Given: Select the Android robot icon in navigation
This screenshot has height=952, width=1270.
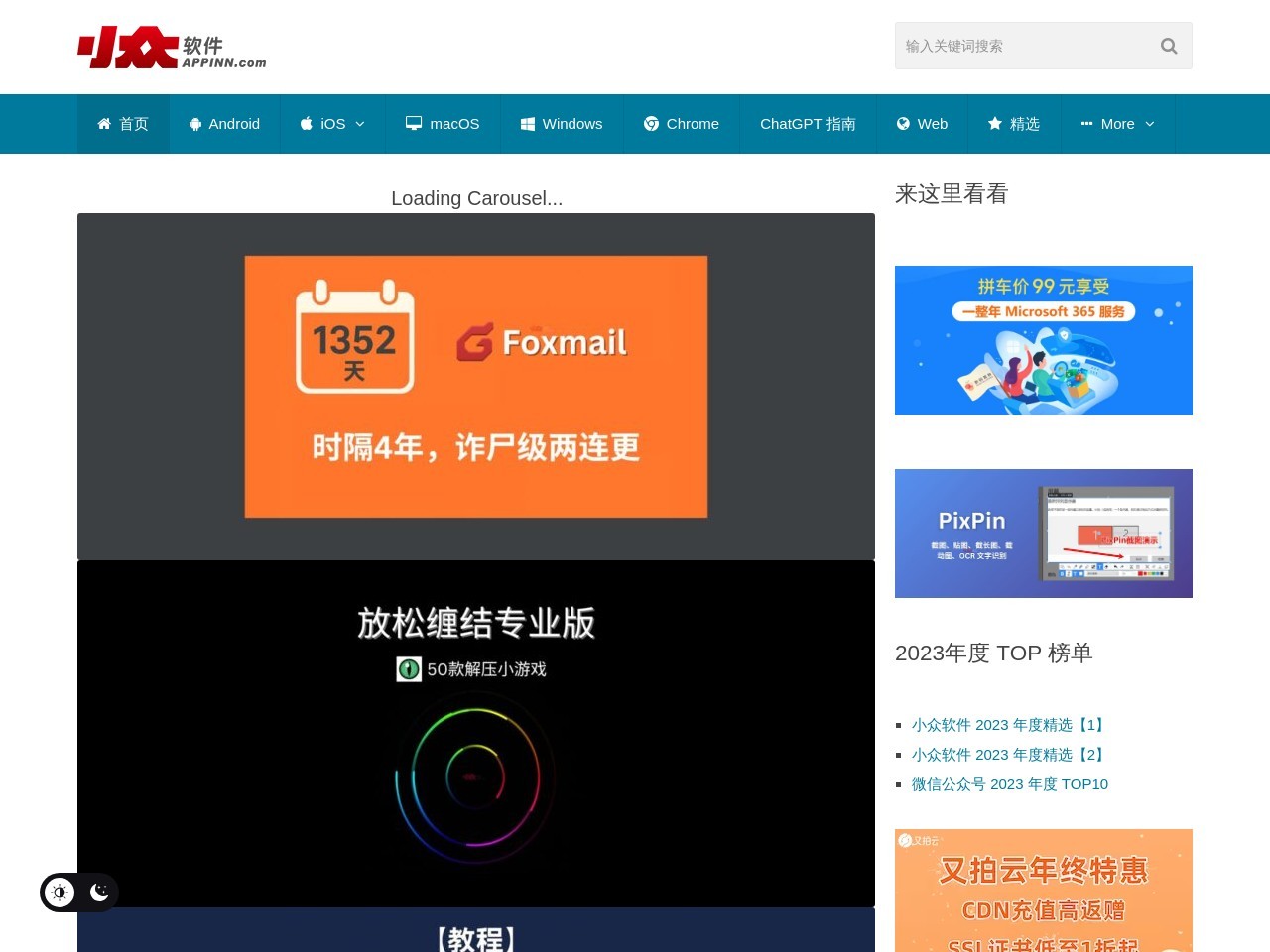Looking at the screenshot, I should pos(194,123).
